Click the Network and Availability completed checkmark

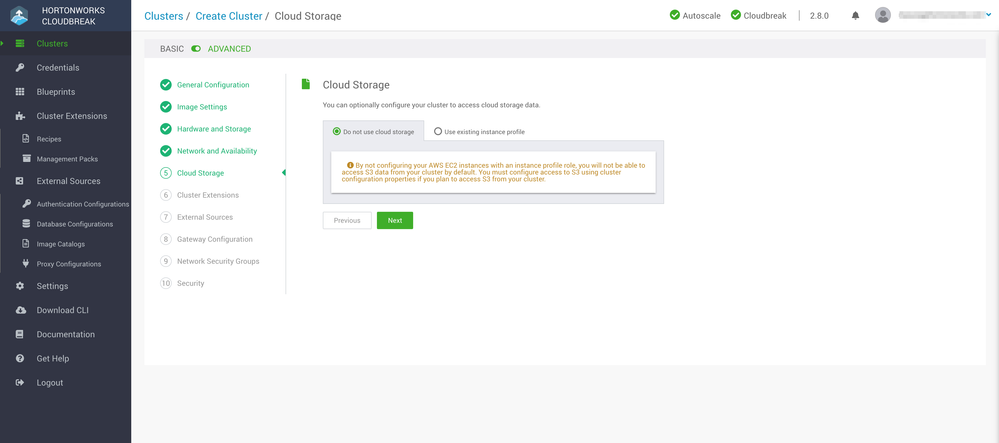click(166, 151)
